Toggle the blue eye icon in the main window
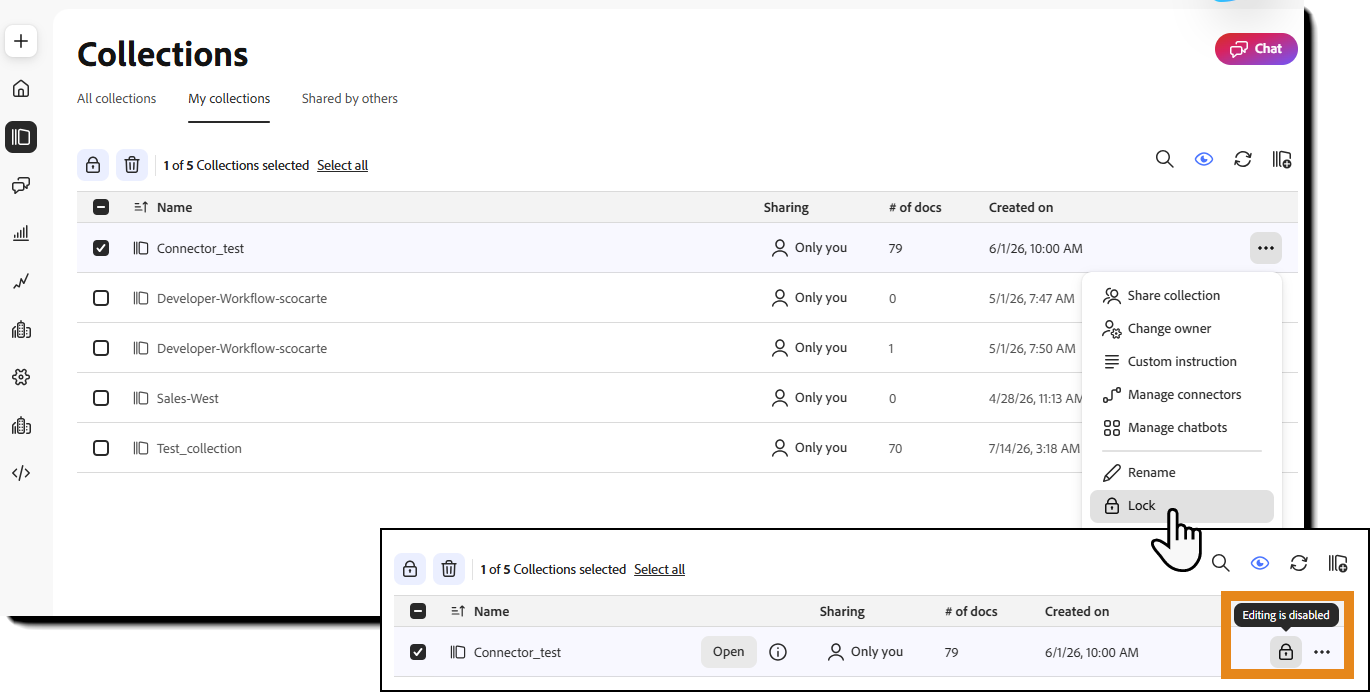 click(1204, 159)
